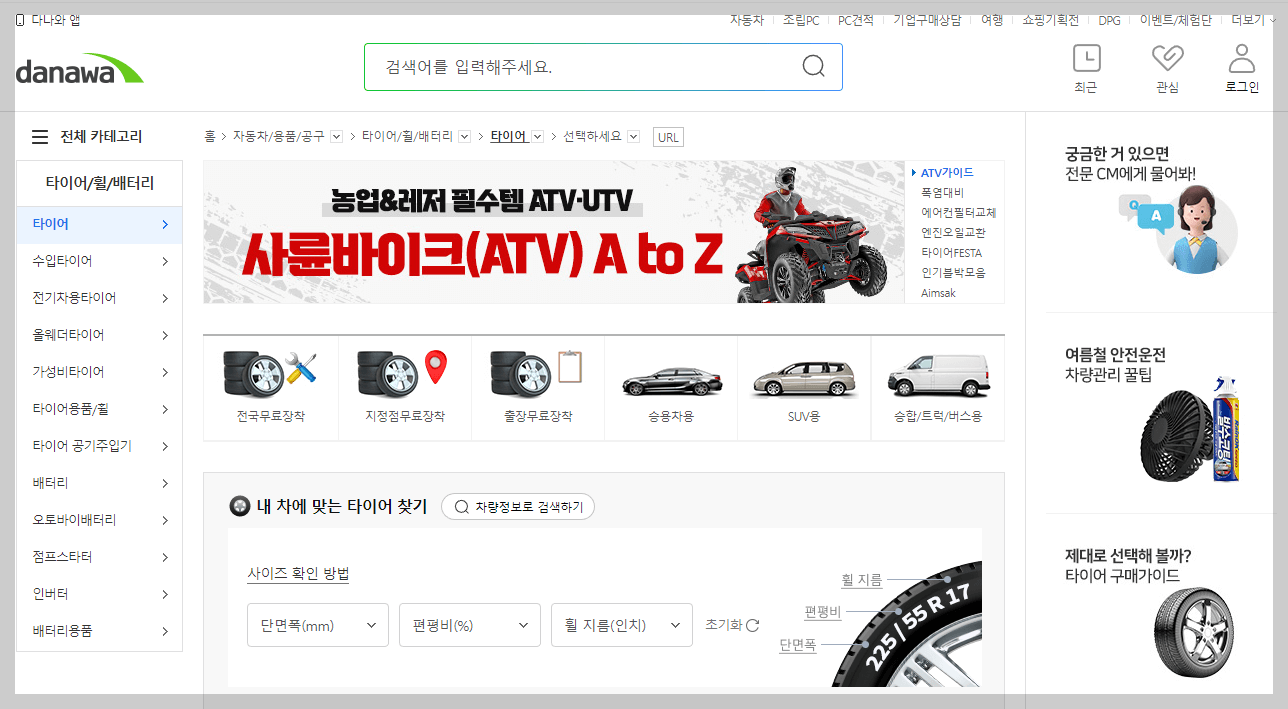Image resolution: width=1288 pixels, height=709 pixels.
Task: Click the search magnifier icon
Action: [x=812, y=66]
